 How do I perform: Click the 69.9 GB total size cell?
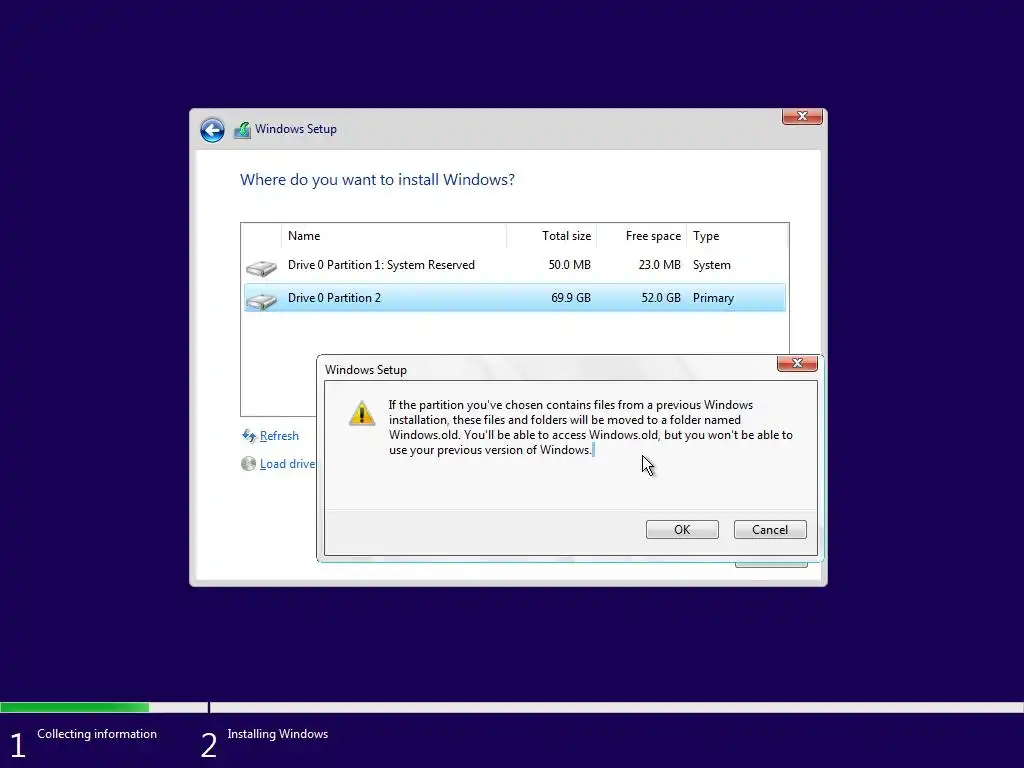[x=571, y=298]
